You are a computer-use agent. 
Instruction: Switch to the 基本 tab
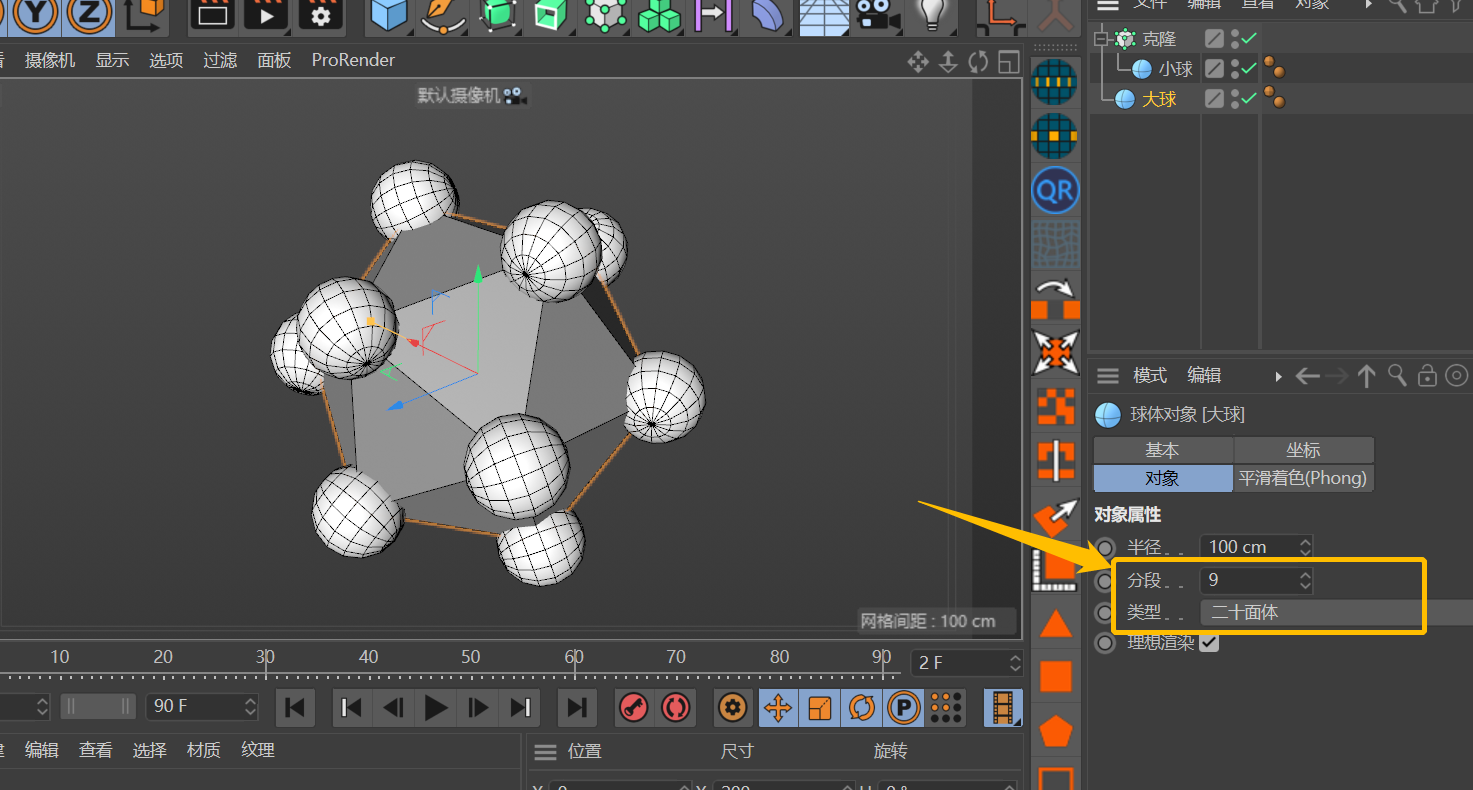click(1162, 450)
